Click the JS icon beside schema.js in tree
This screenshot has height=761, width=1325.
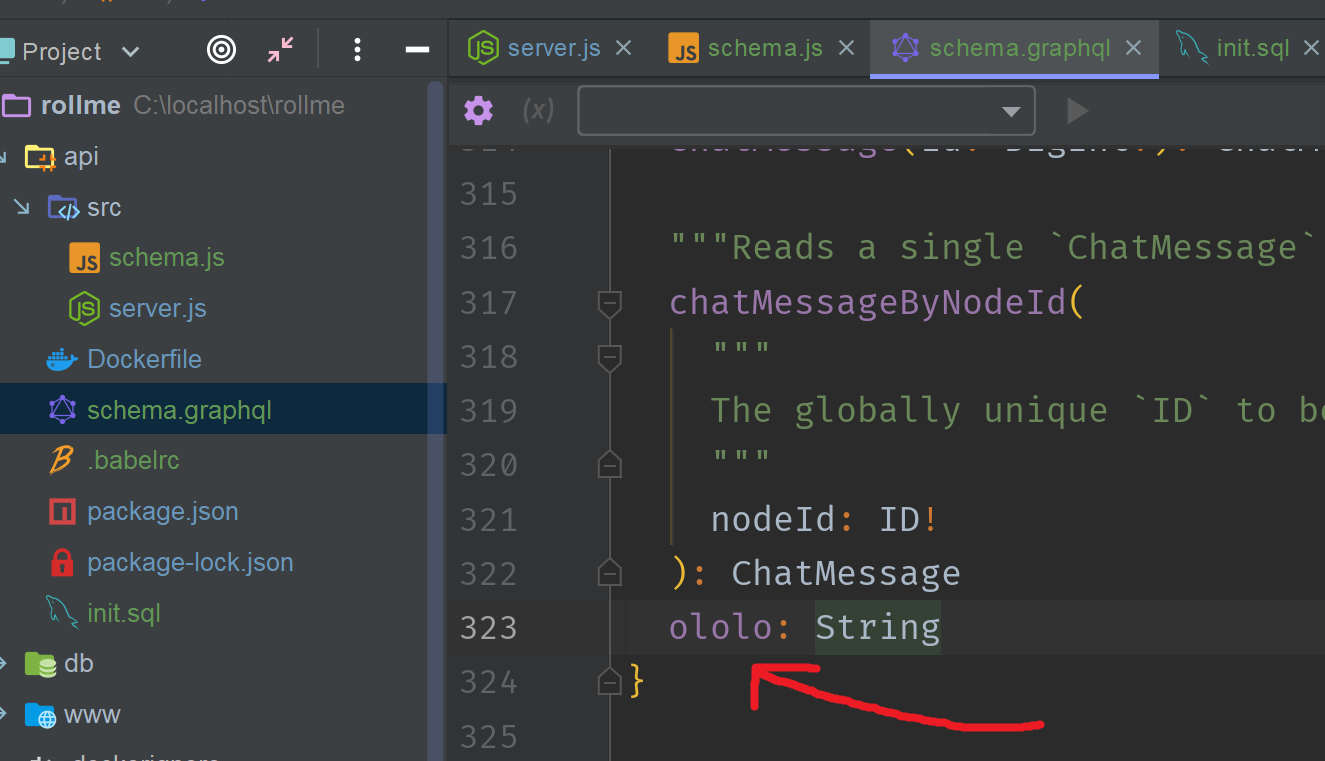click(x=84, y=258)
